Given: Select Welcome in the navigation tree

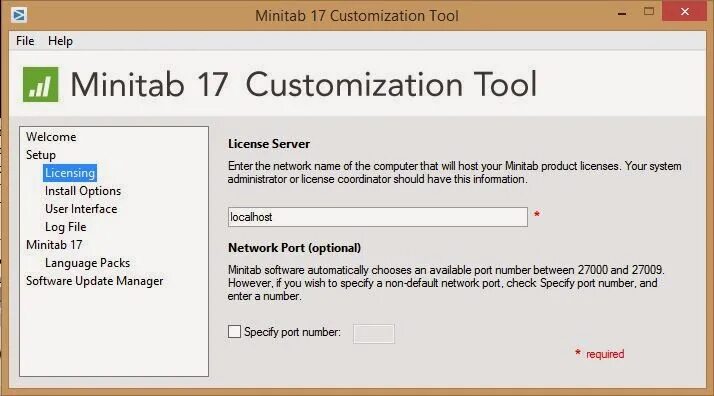Looking at the screenshot, I should [x=51, y=137].
